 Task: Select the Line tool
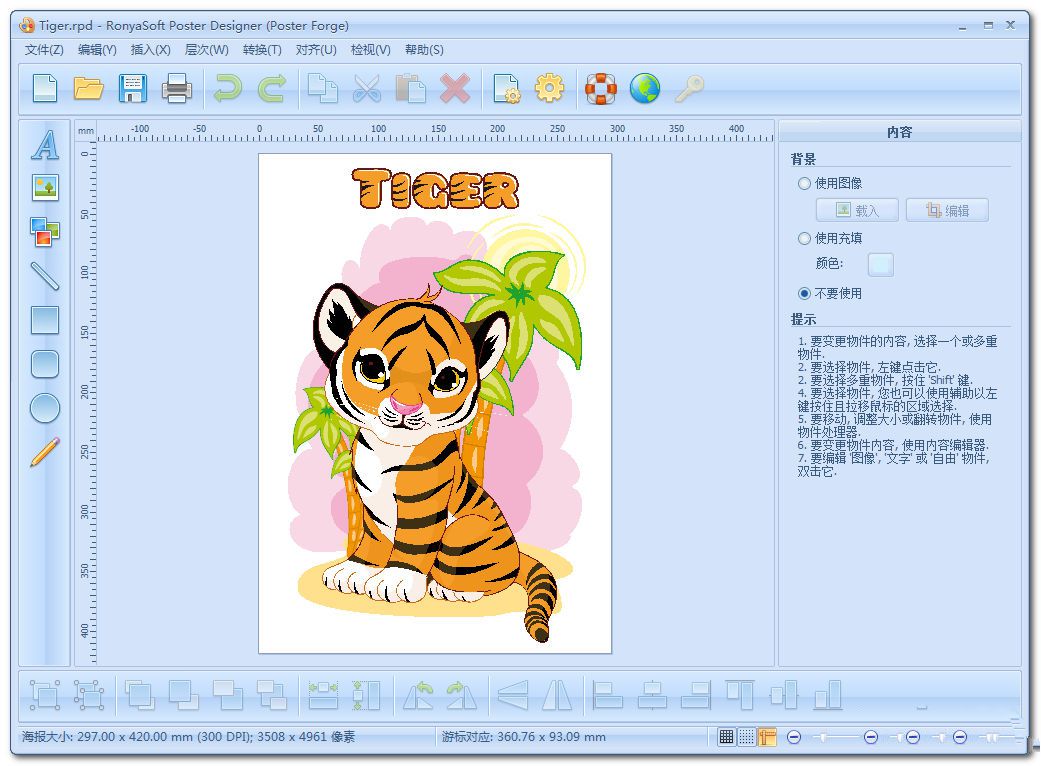(44, 275)
